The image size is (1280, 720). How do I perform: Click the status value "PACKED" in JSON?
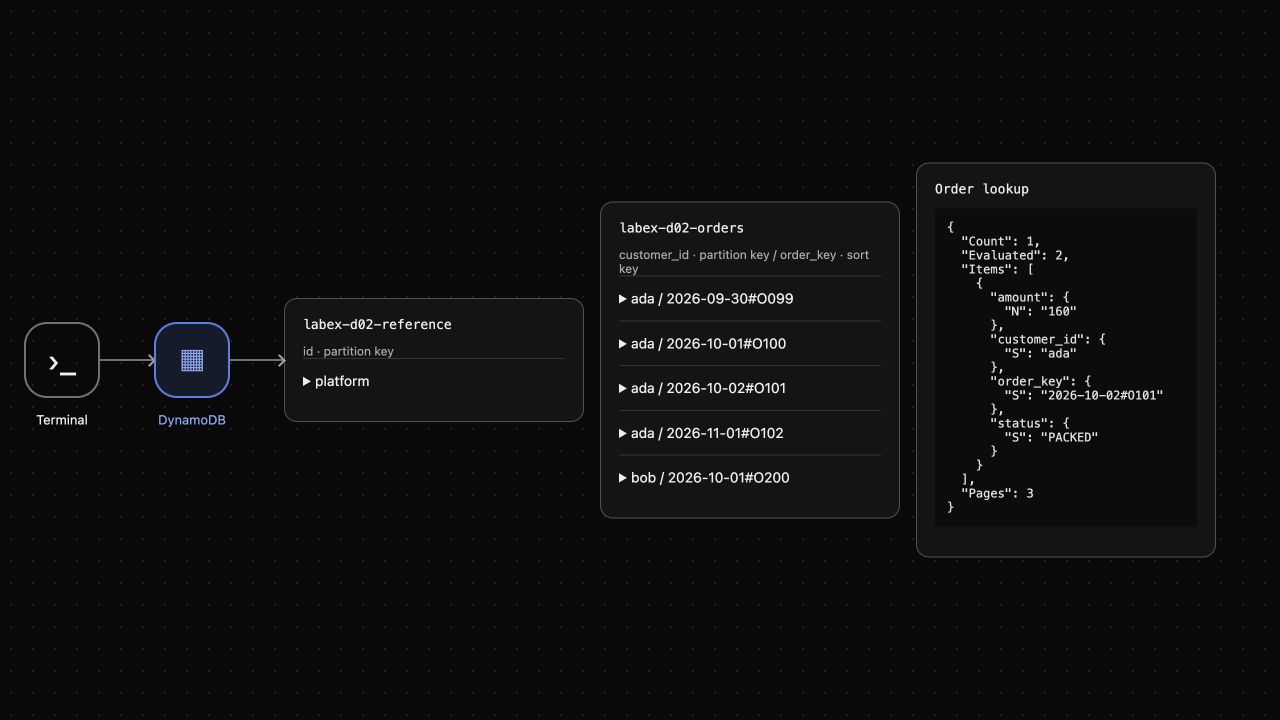pos(1069,437)
